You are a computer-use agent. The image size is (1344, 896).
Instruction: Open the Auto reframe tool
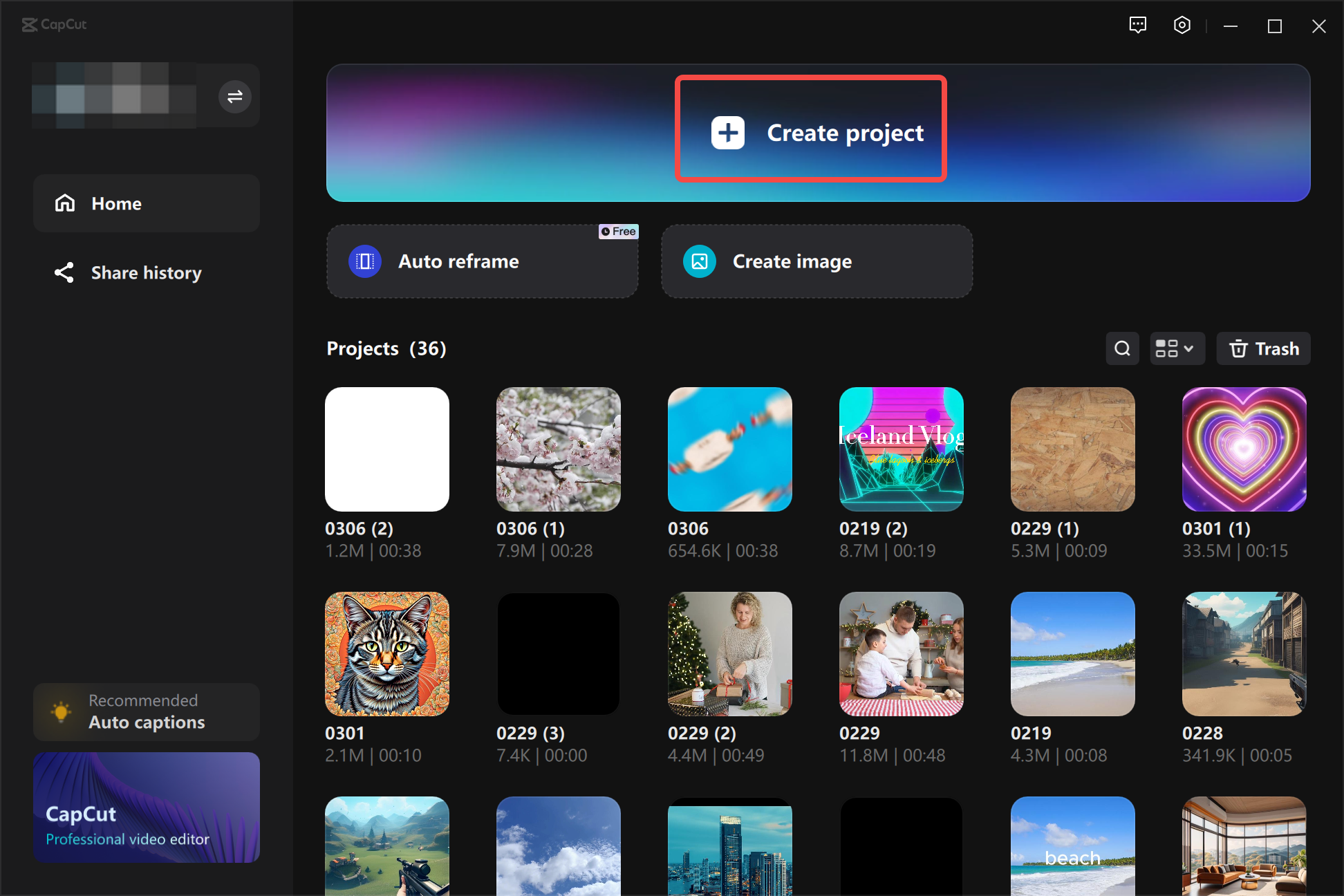tap(482, 261)
